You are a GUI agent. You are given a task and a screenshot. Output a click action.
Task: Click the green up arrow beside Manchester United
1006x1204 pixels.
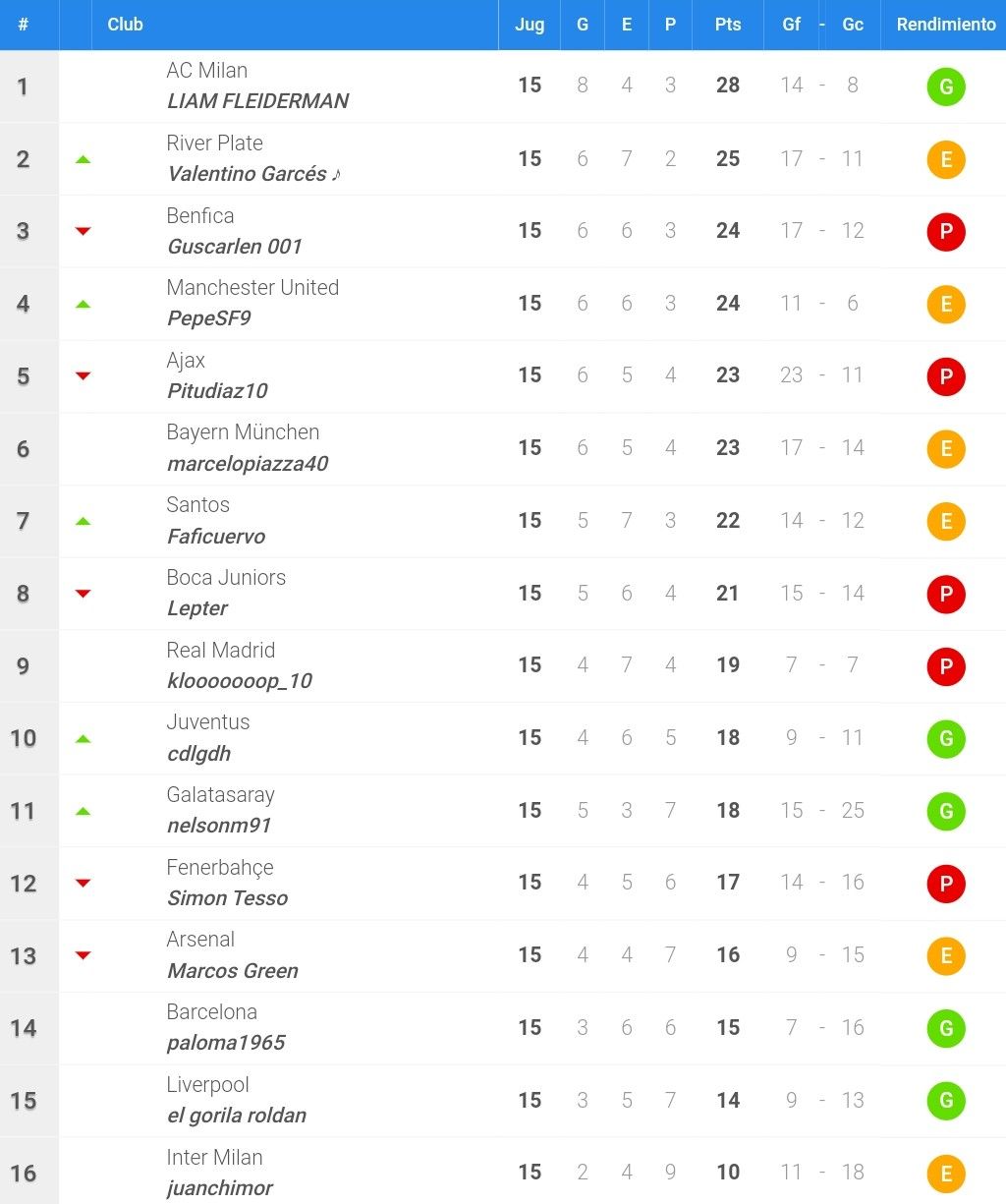(x=83, y=304)
